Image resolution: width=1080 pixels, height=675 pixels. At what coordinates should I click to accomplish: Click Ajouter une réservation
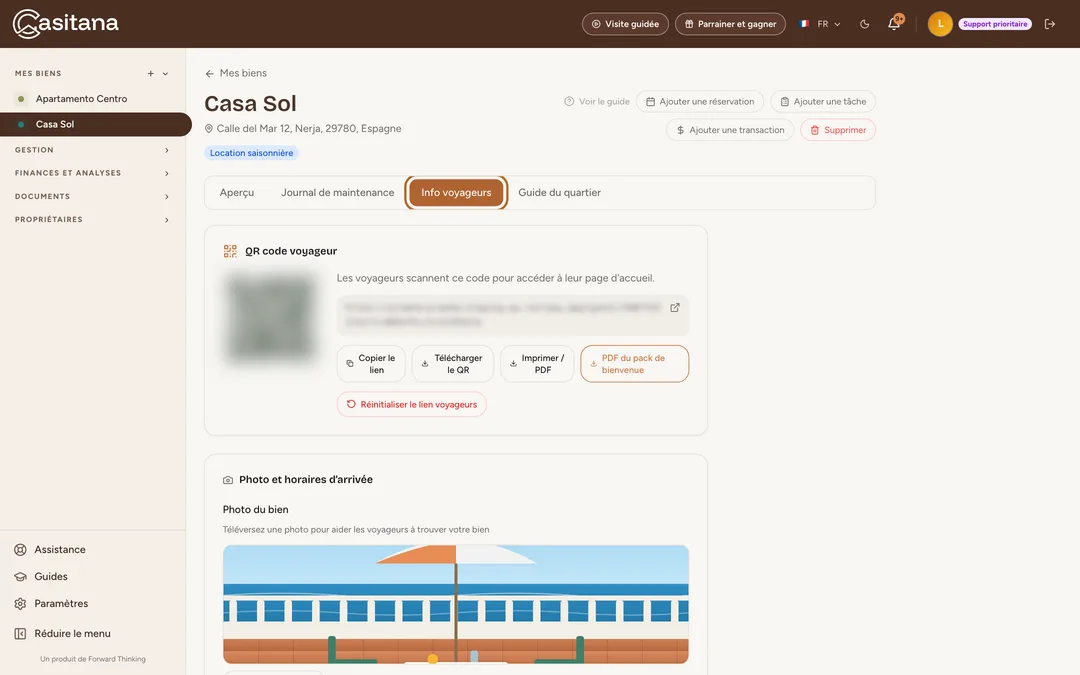(x=700, y=101)
